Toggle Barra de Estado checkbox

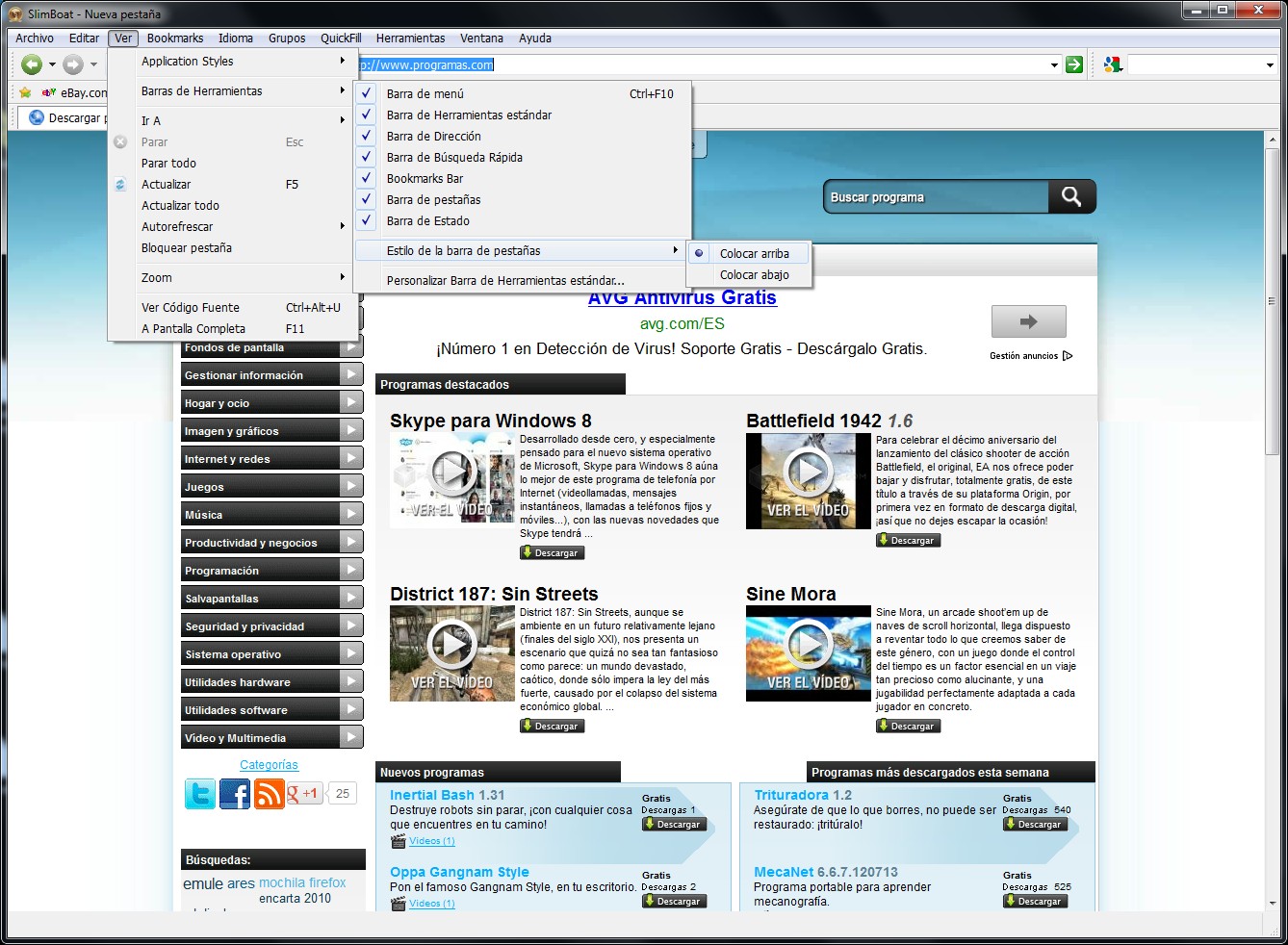tap(366, 220)
